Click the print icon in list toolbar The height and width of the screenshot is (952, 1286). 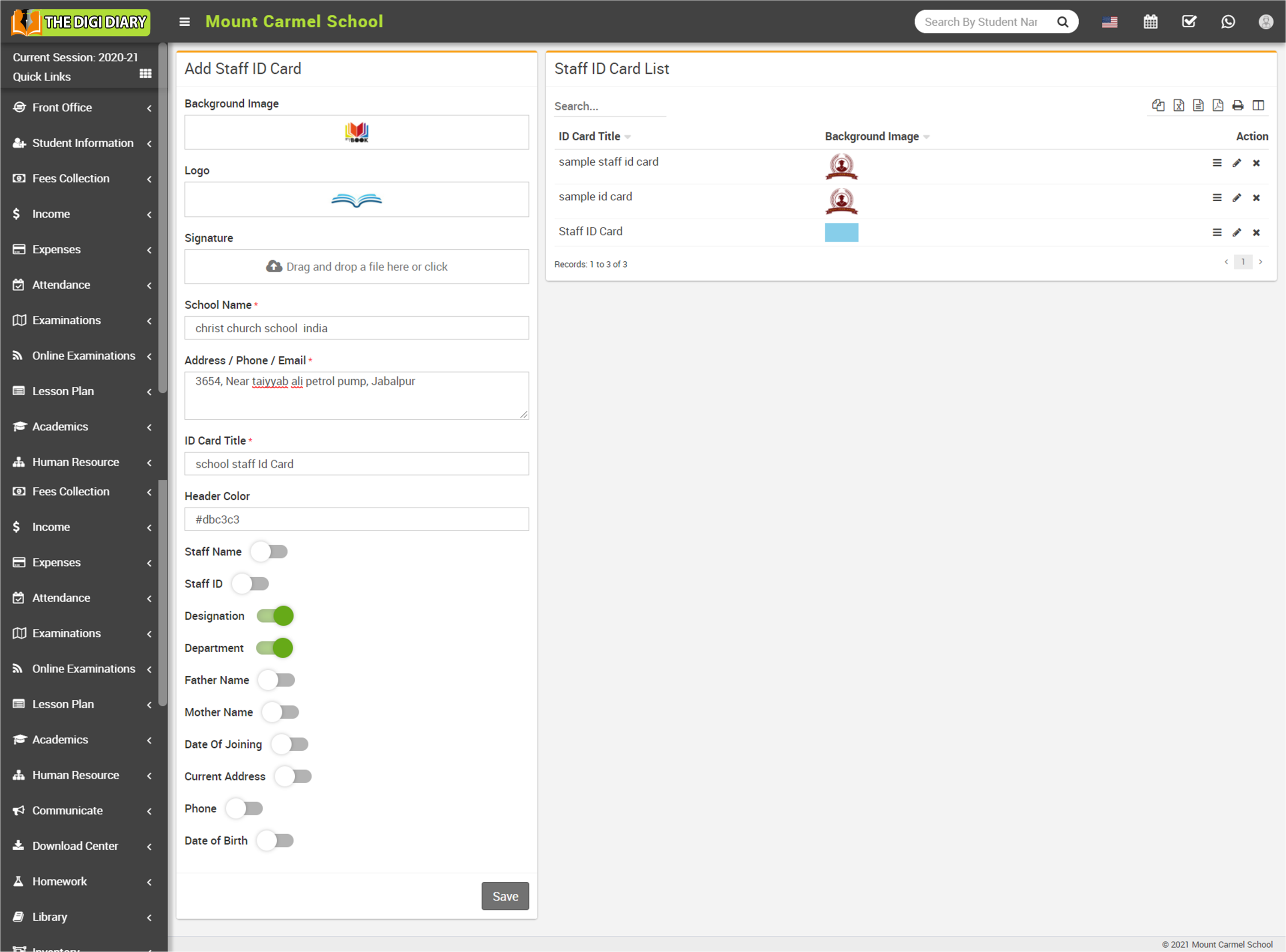[1238, 105]
